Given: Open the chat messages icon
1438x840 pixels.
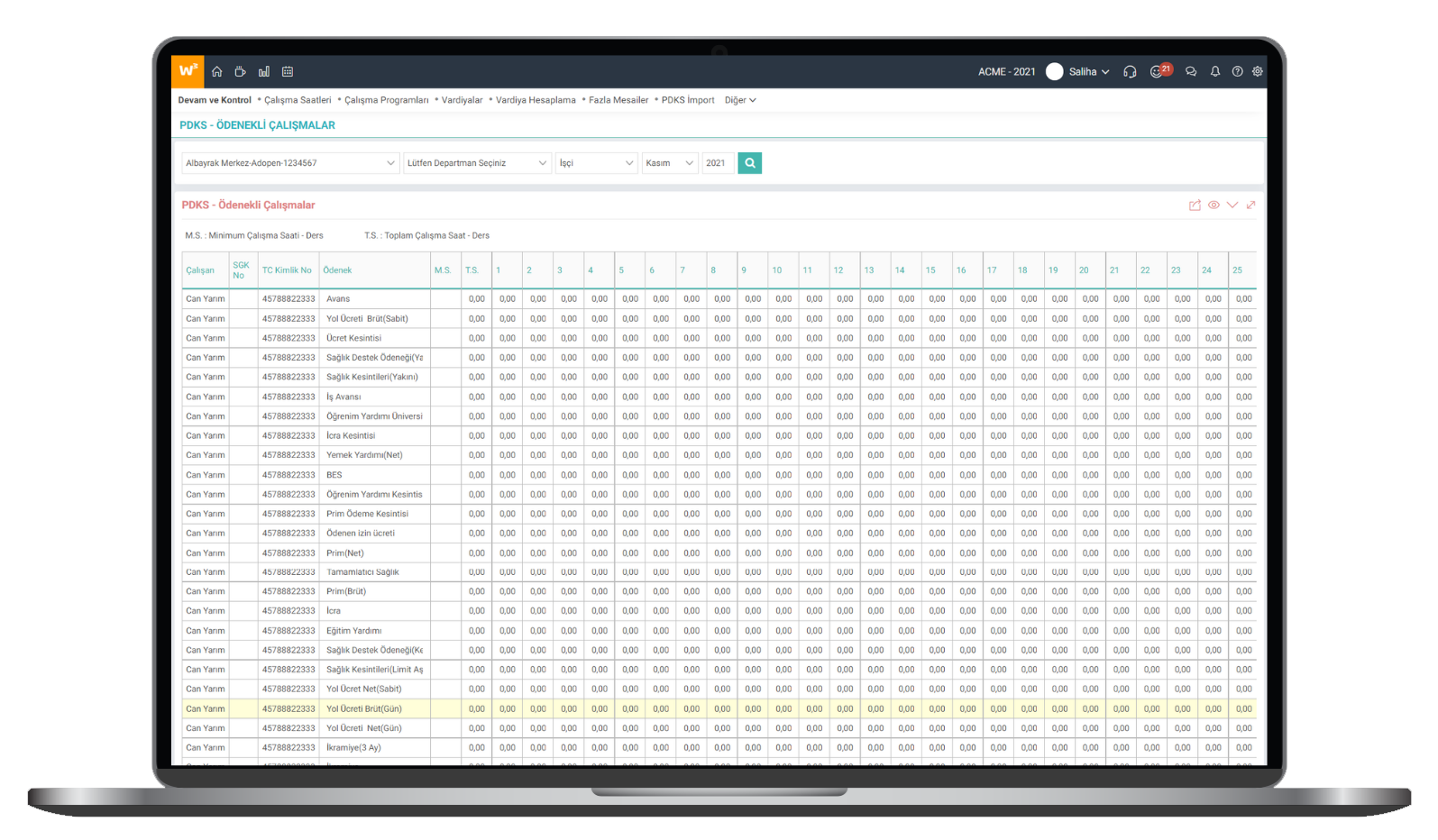Looking at the screenshot, I should coord(1191,71).
